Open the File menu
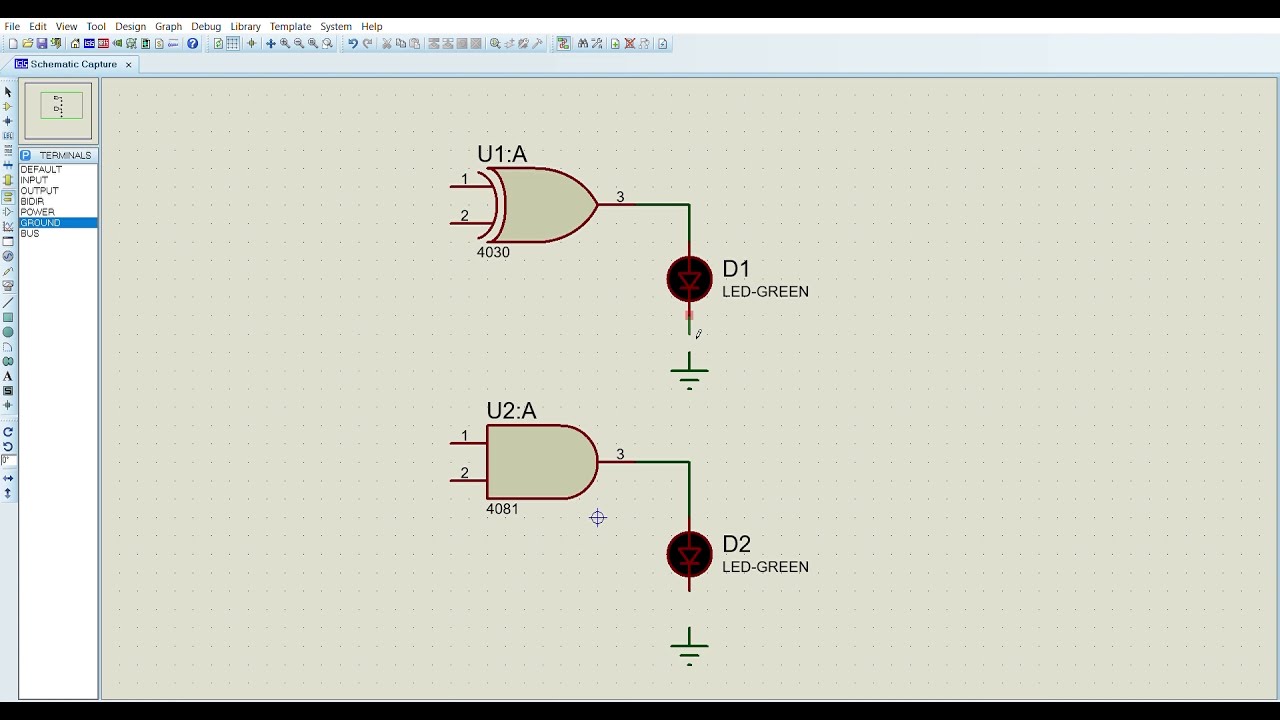 12,27
